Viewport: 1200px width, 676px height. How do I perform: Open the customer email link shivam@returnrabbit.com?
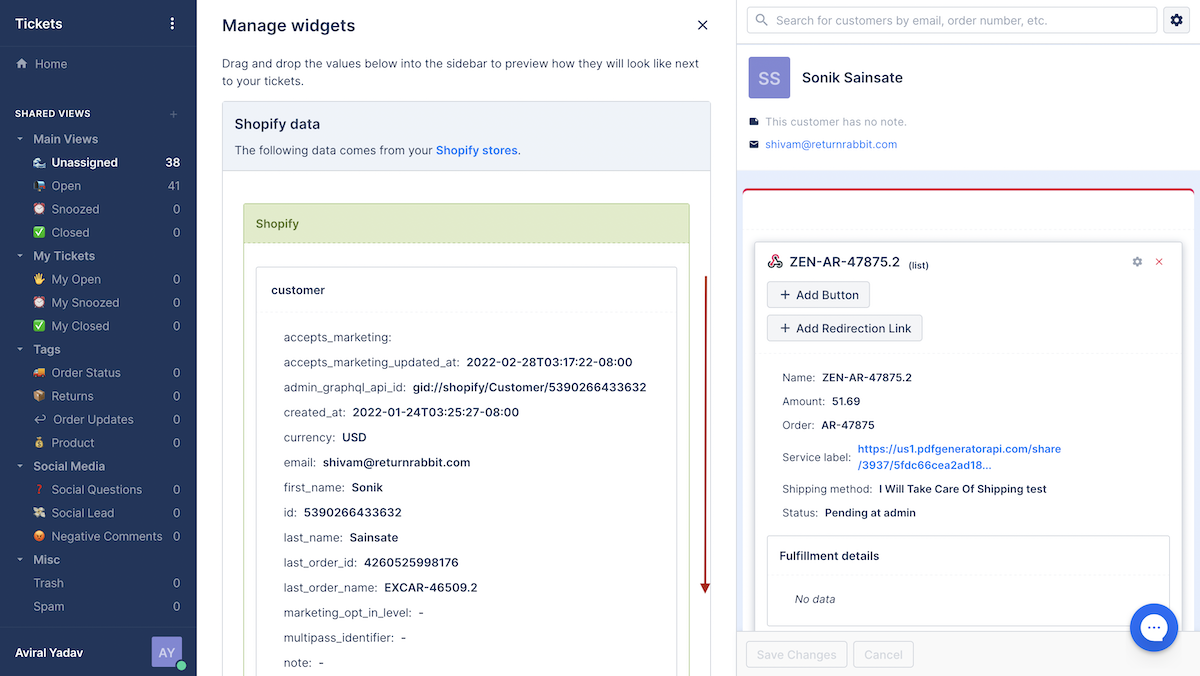(x=831, y=144)
